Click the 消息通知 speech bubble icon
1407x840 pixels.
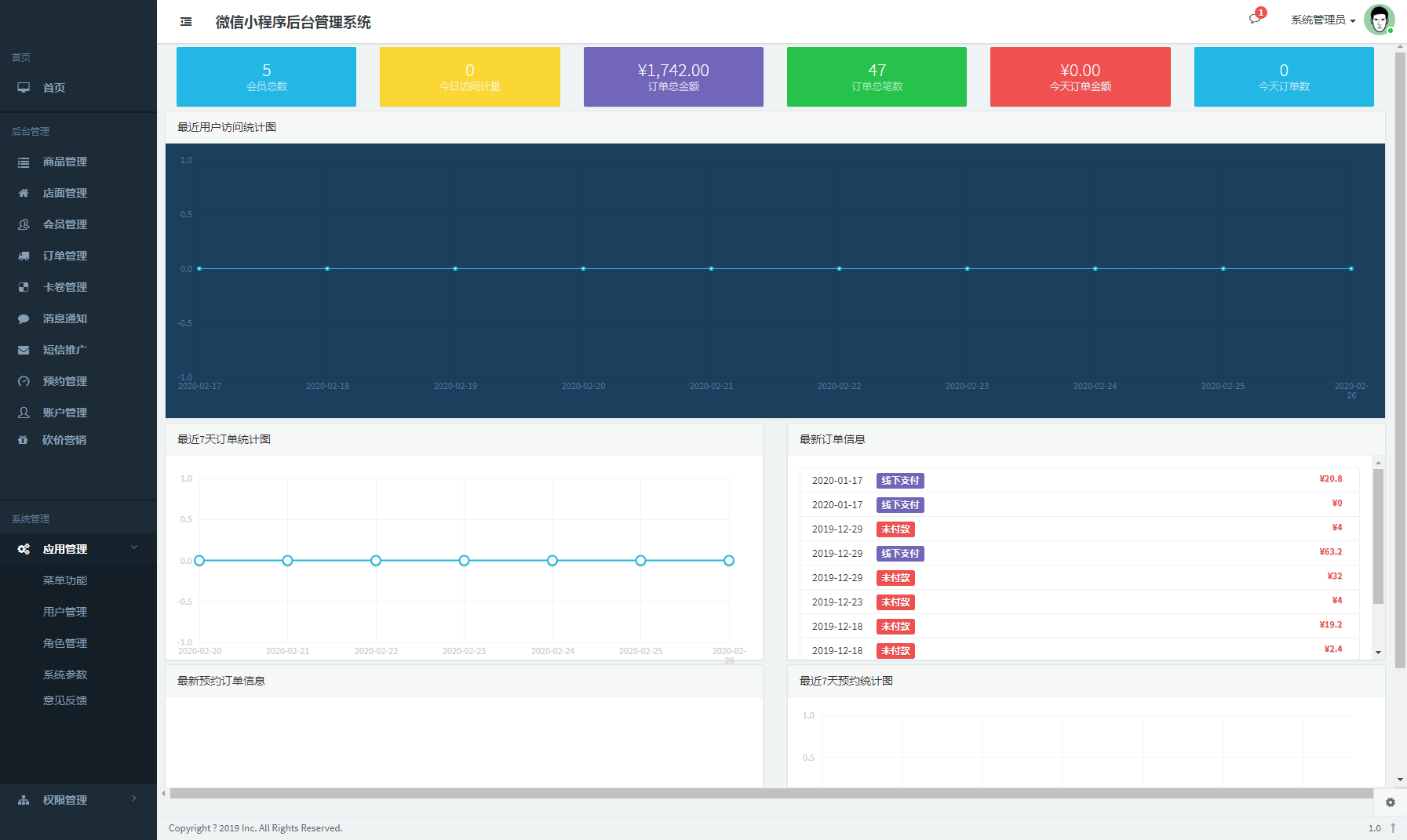point(24,318)
